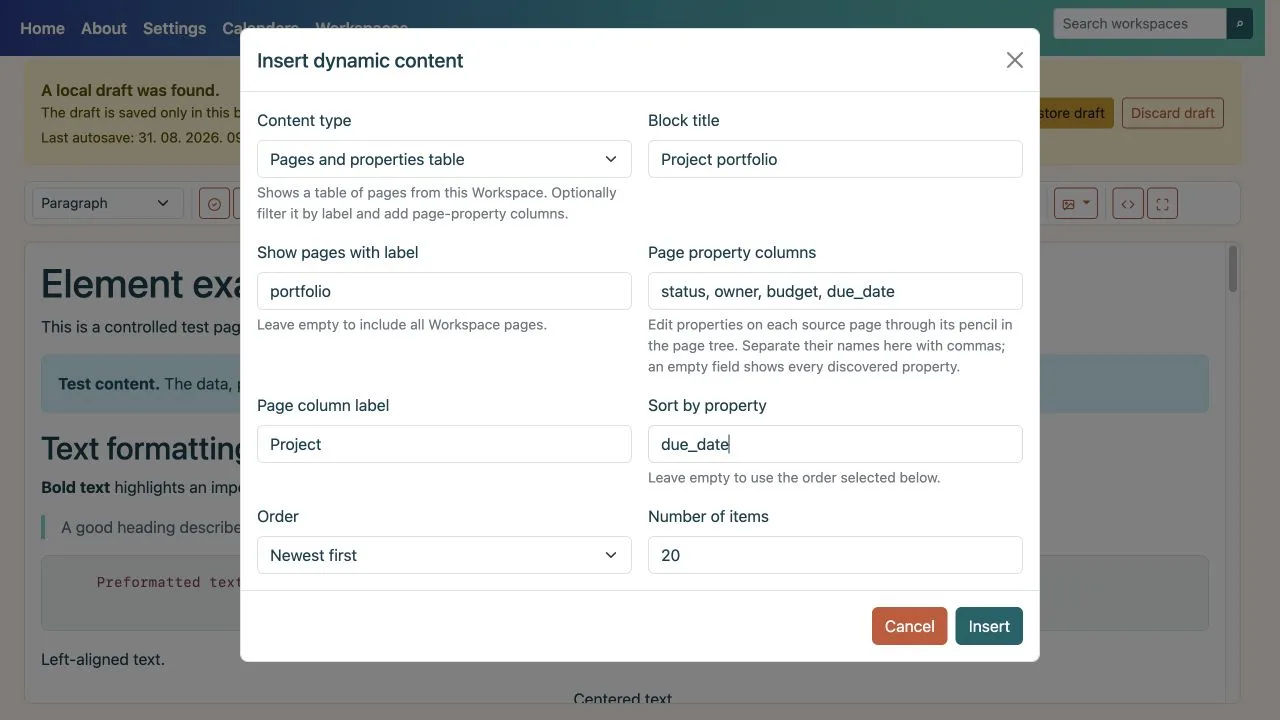The height and width of the screenshot is (720, 1280).
Task: Click the Show pages with label field
Action: [444, 291]
